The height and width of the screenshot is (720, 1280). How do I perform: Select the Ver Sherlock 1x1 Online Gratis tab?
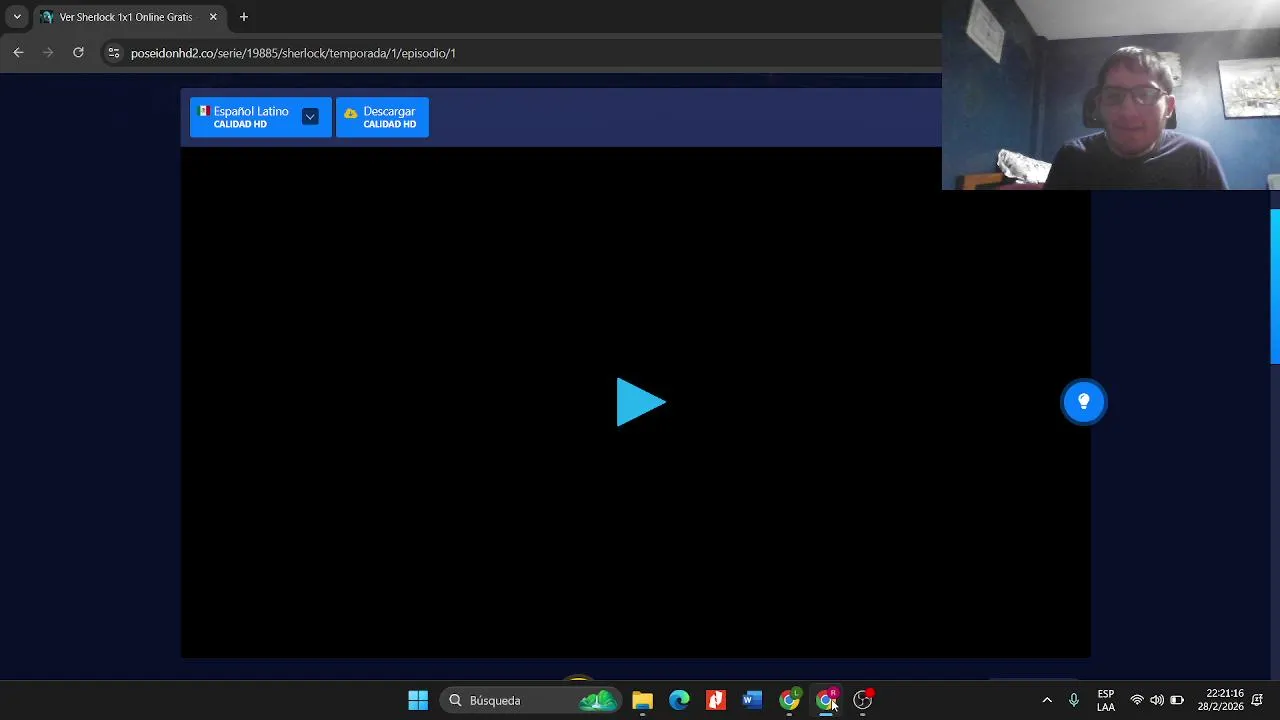coord(126,17)
